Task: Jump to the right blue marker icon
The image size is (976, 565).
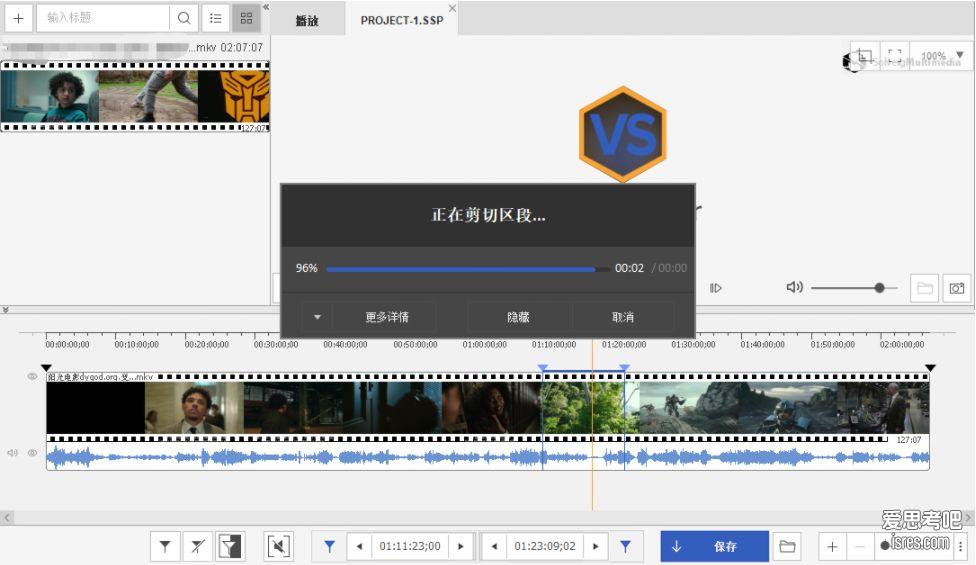Action: [x=626, y=546]
